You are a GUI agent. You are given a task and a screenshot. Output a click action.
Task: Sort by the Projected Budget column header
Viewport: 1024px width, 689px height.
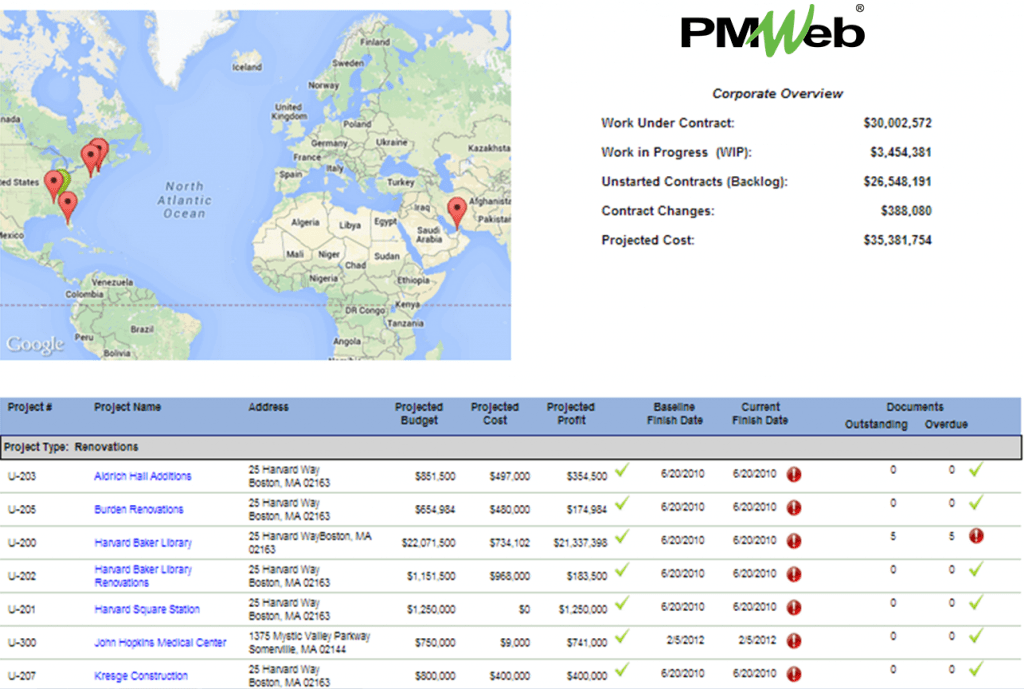(x=419, y=413)
